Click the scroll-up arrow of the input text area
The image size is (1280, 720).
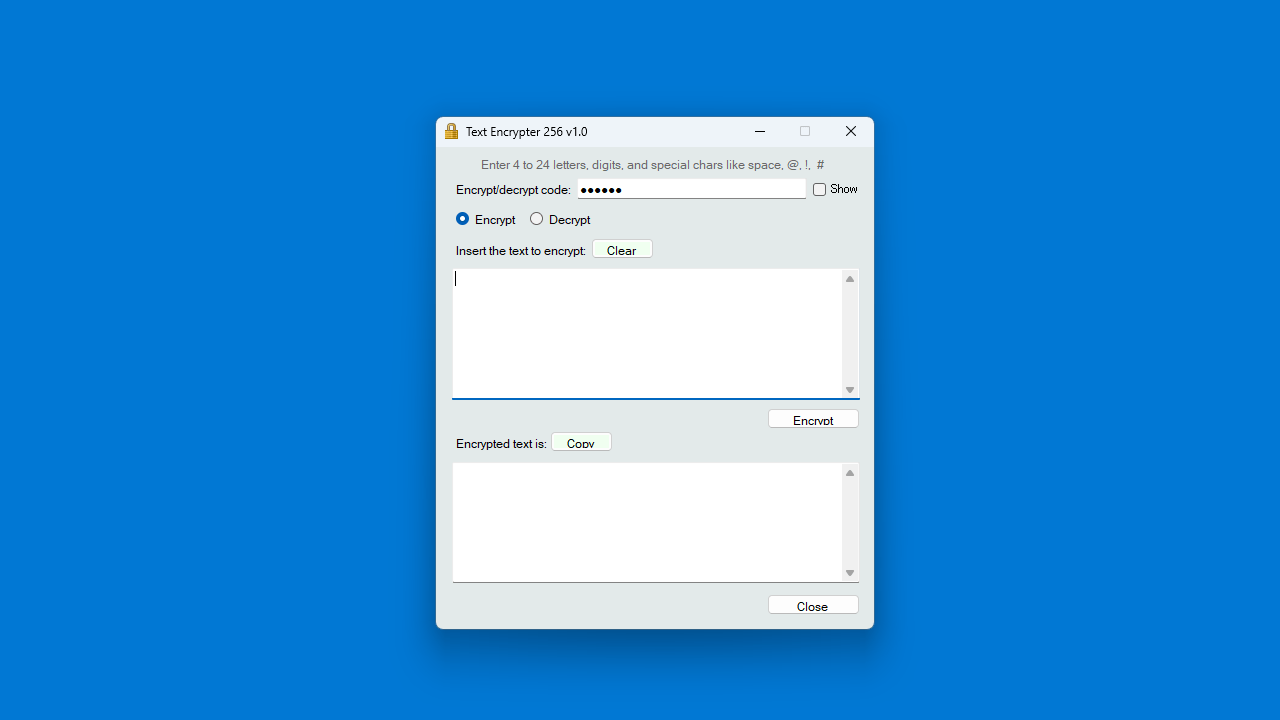click(849, 279)
